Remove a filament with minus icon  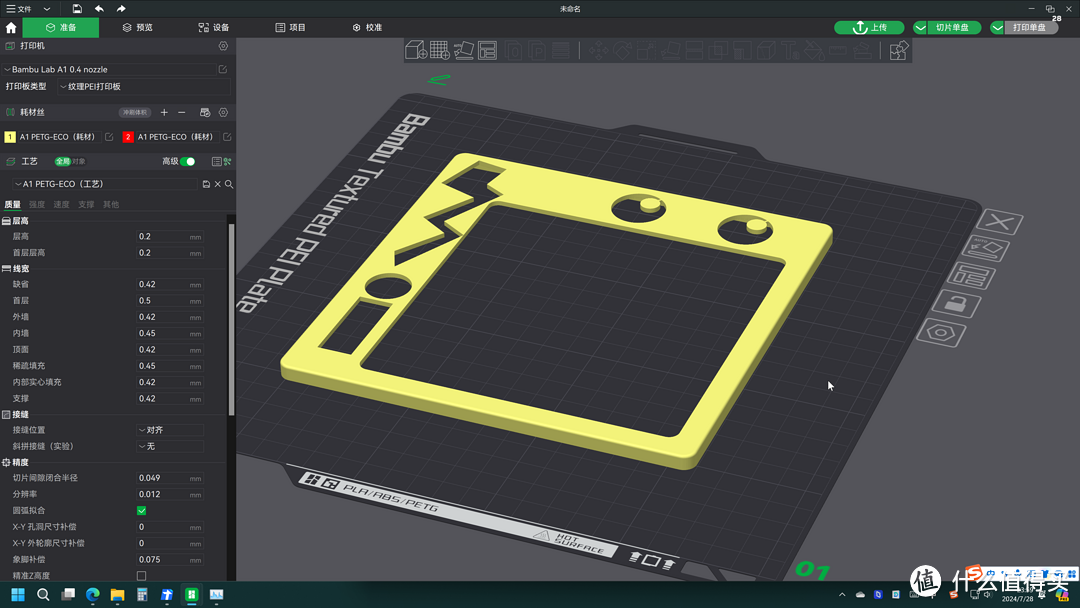(x=182, y=112)
